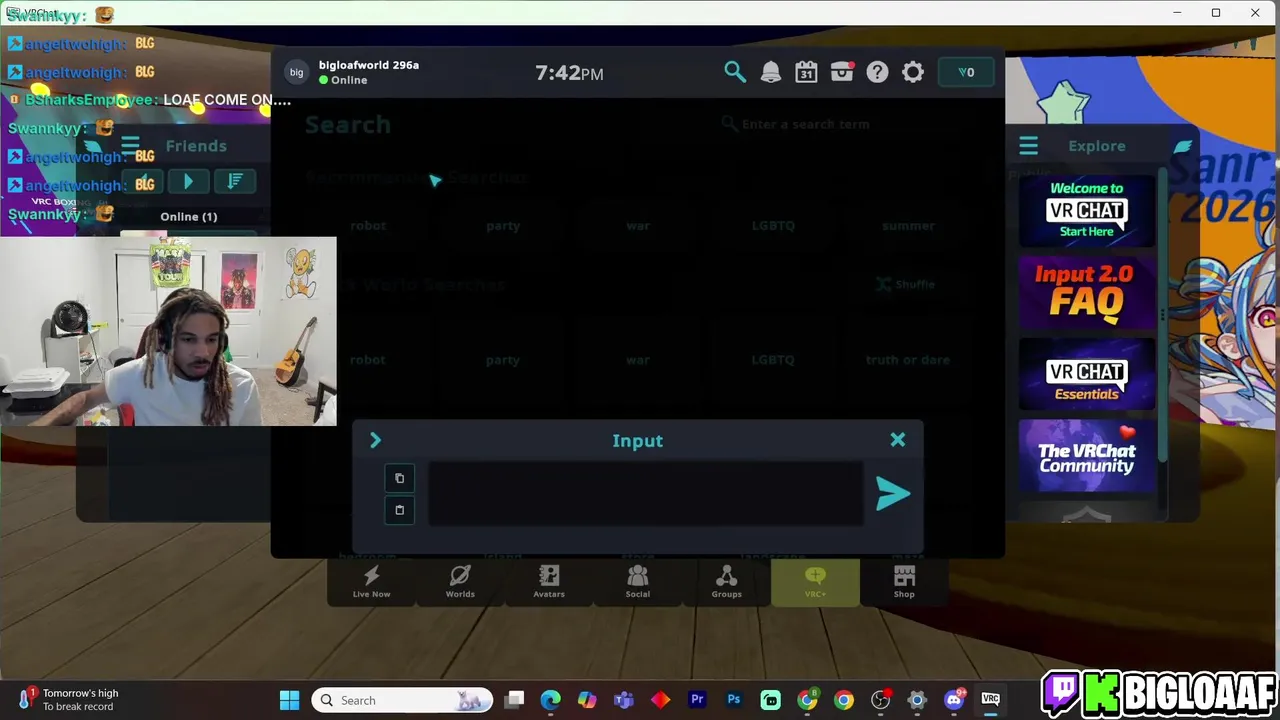Open the Live Now tab

click(x=371, y=582)
